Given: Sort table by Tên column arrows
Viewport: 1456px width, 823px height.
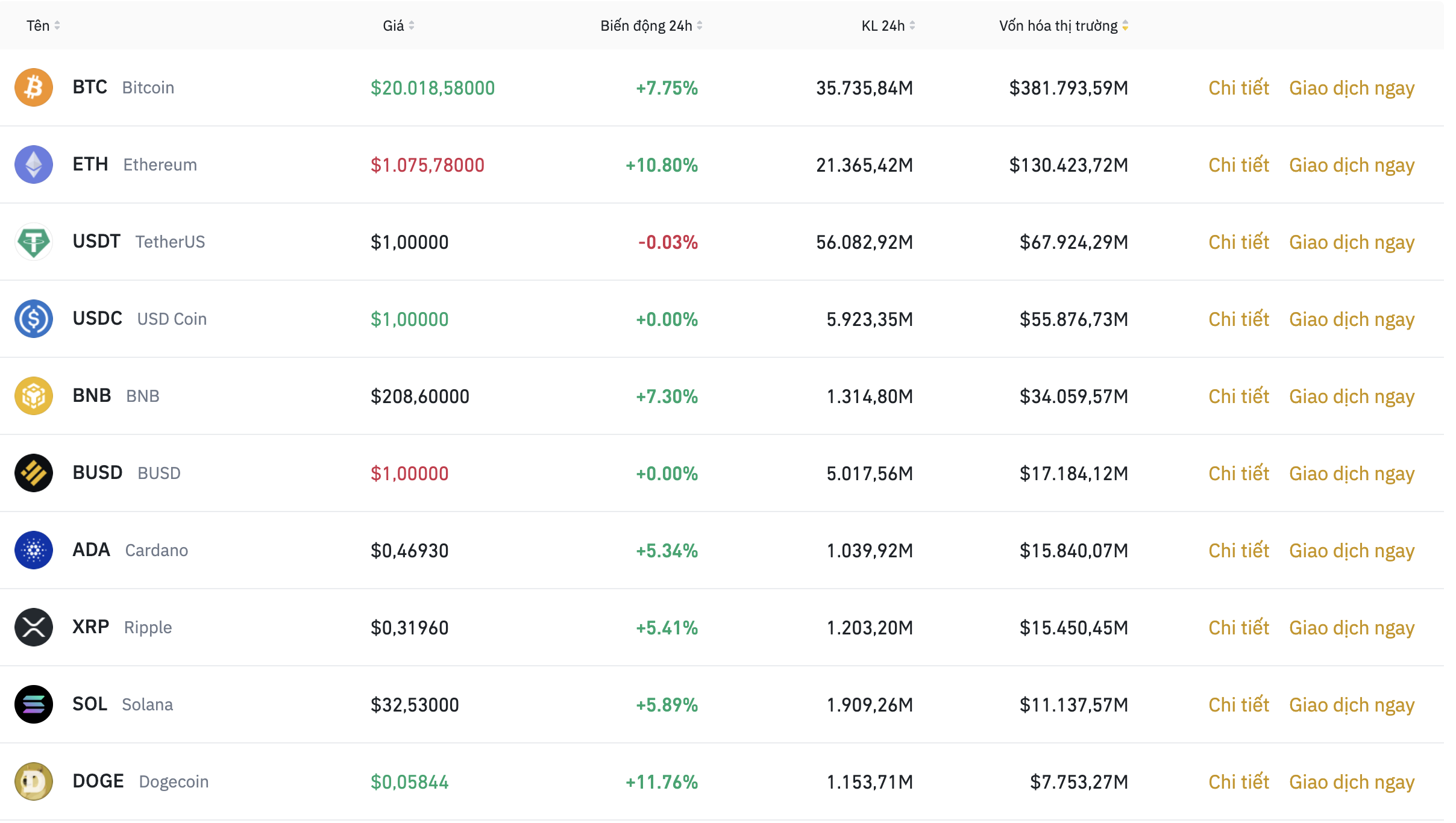Looking at the screenshot, I should (x=57, y=25).
